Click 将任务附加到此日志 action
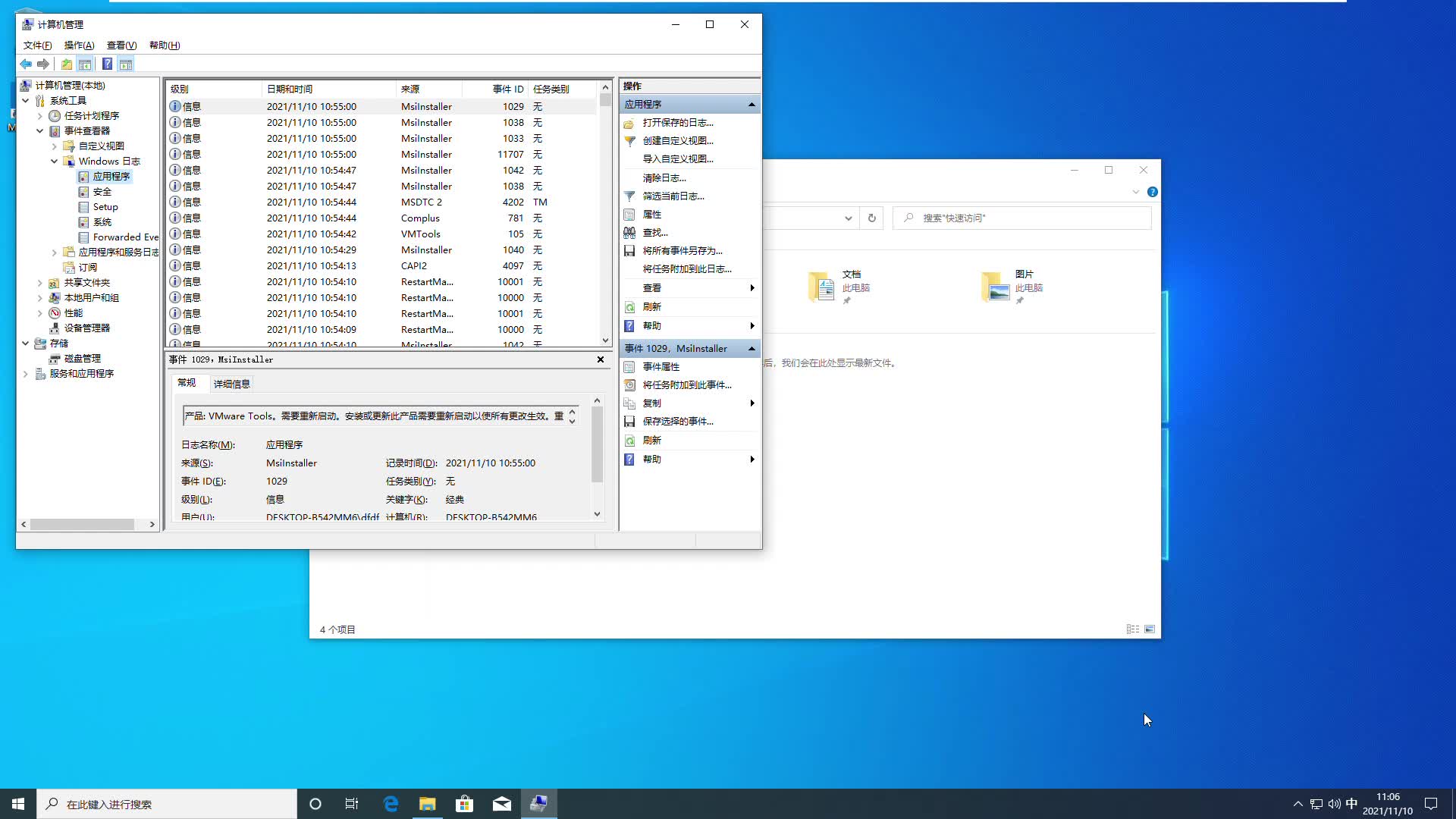The image size is (1456, 819). click(687, 269)
